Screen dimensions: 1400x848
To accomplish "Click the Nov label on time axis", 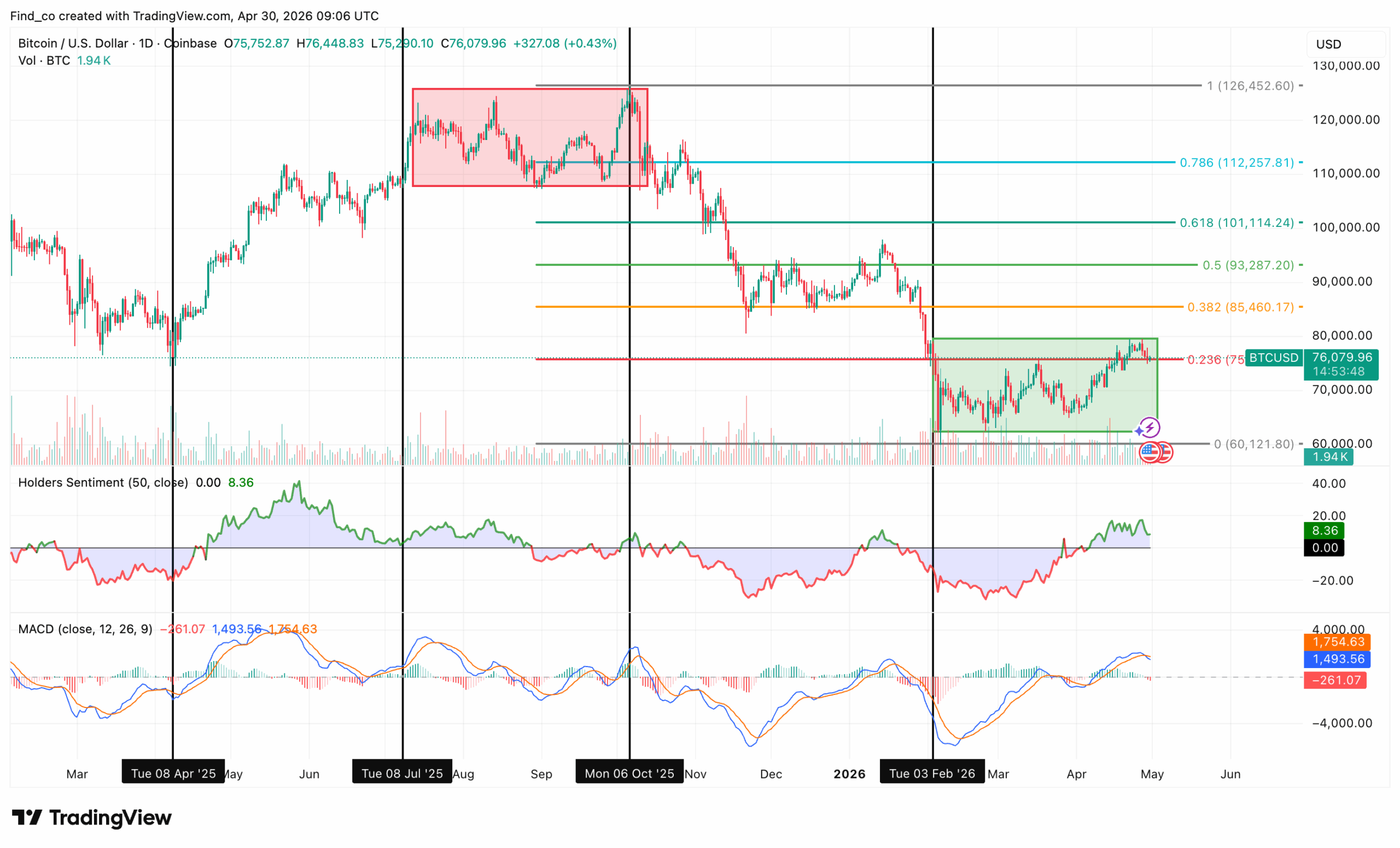I will 696,774.
